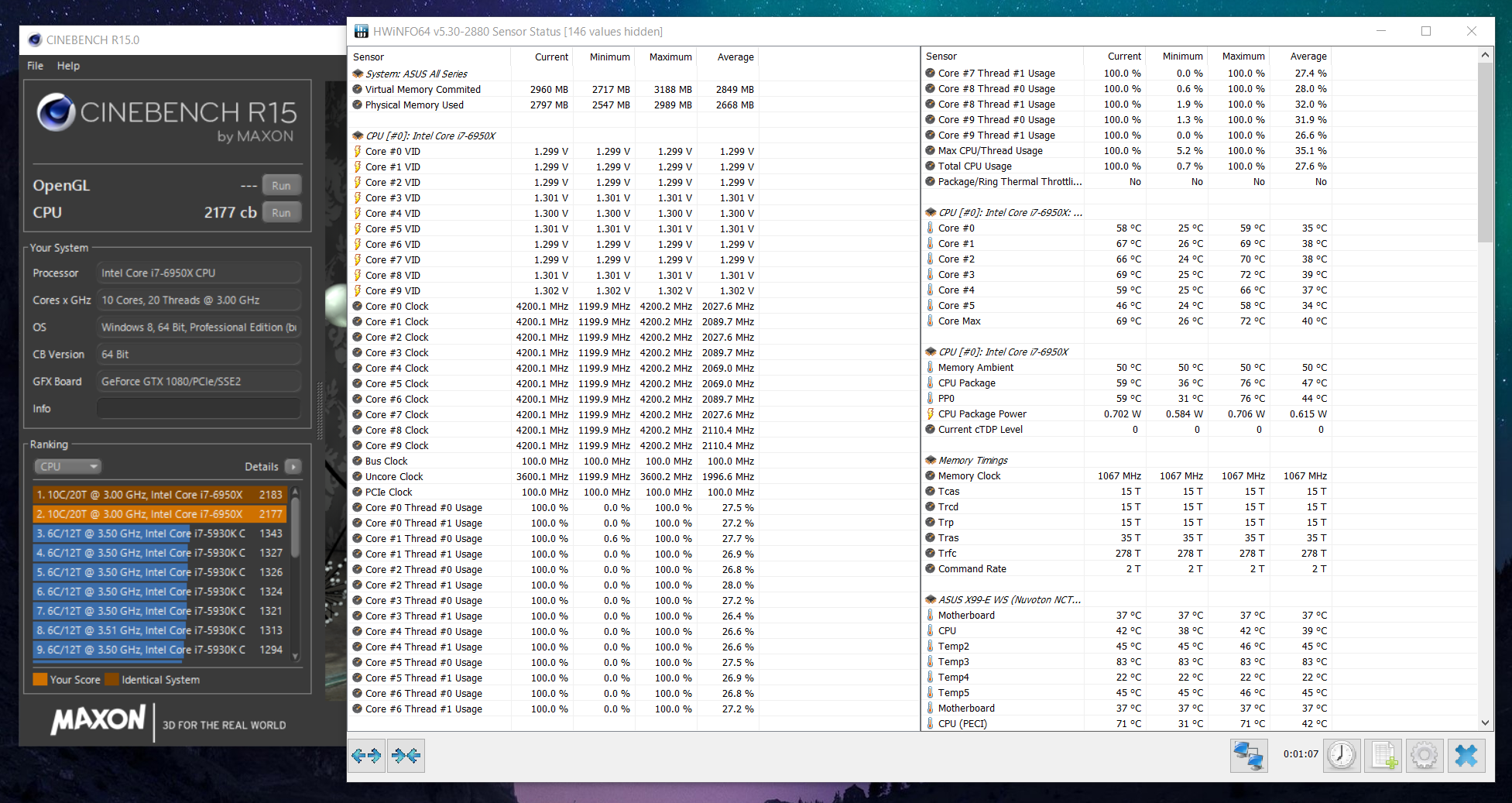Open the remote network monitoring icon
This screenshot has width=1512, height=803.
[1249, 755]
